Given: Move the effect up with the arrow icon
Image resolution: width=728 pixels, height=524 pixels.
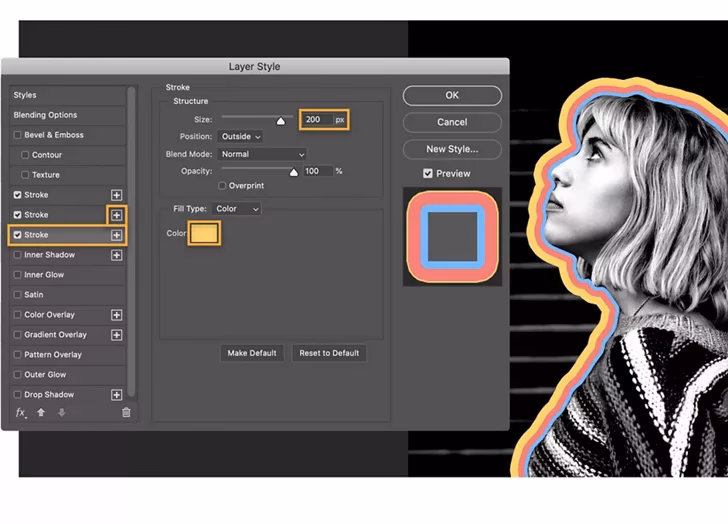Looking at the screenshot, I should [x=41, y=412].
